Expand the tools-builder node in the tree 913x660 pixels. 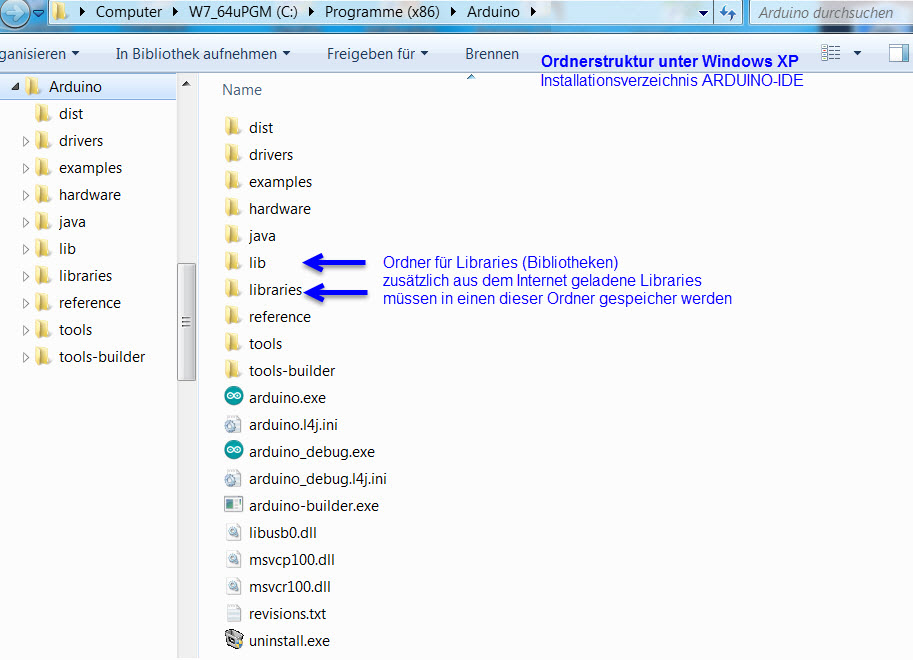pos(25,357)
